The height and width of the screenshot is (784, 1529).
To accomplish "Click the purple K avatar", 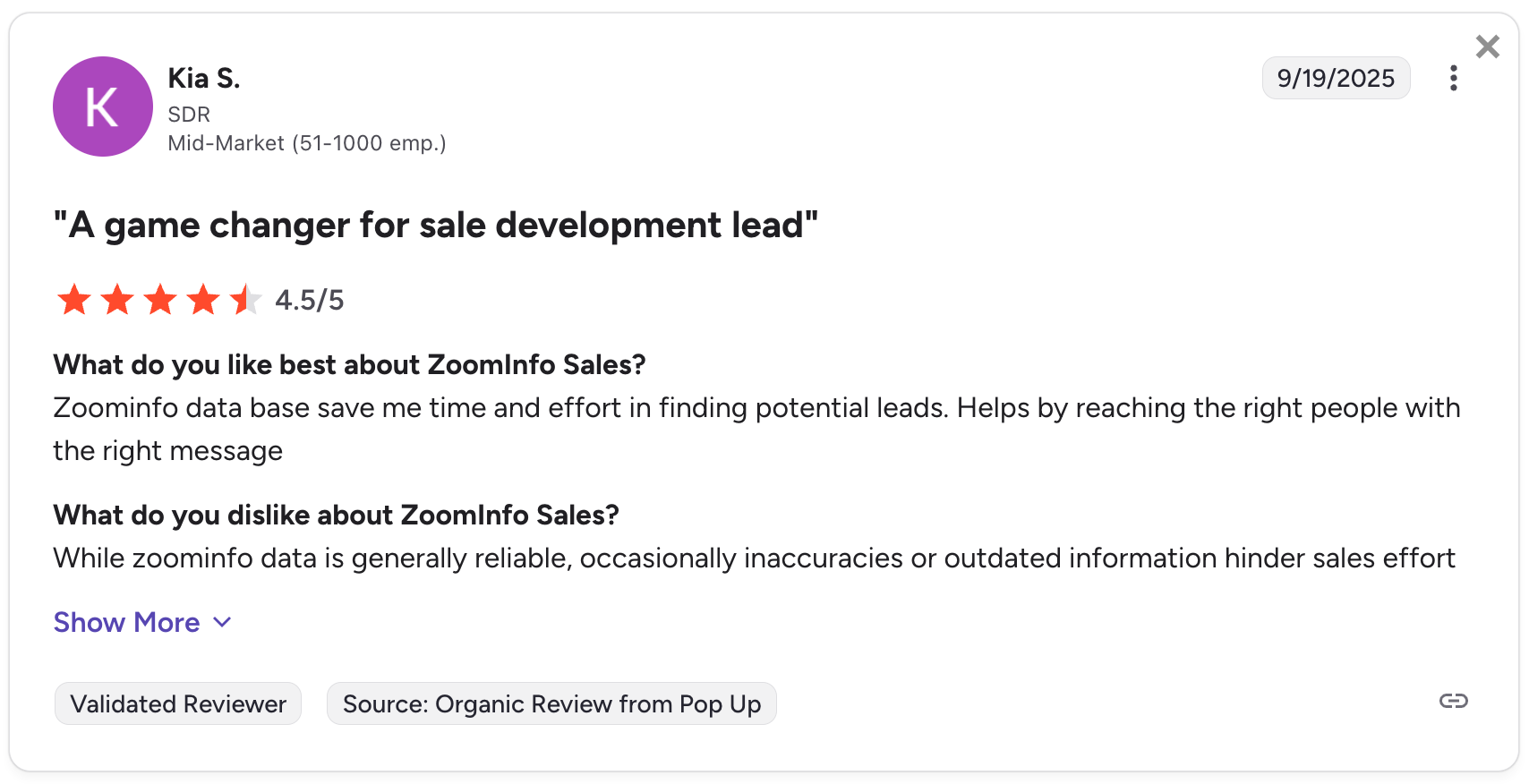I will pos(103,107).
